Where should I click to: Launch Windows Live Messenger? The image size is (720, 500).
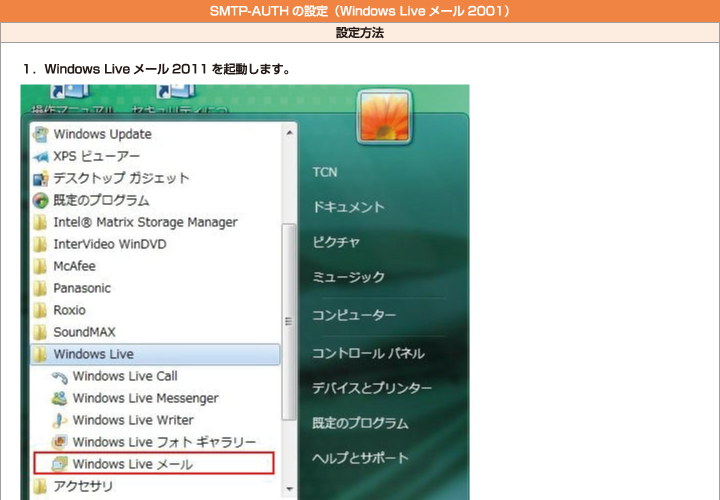point(135,398)
